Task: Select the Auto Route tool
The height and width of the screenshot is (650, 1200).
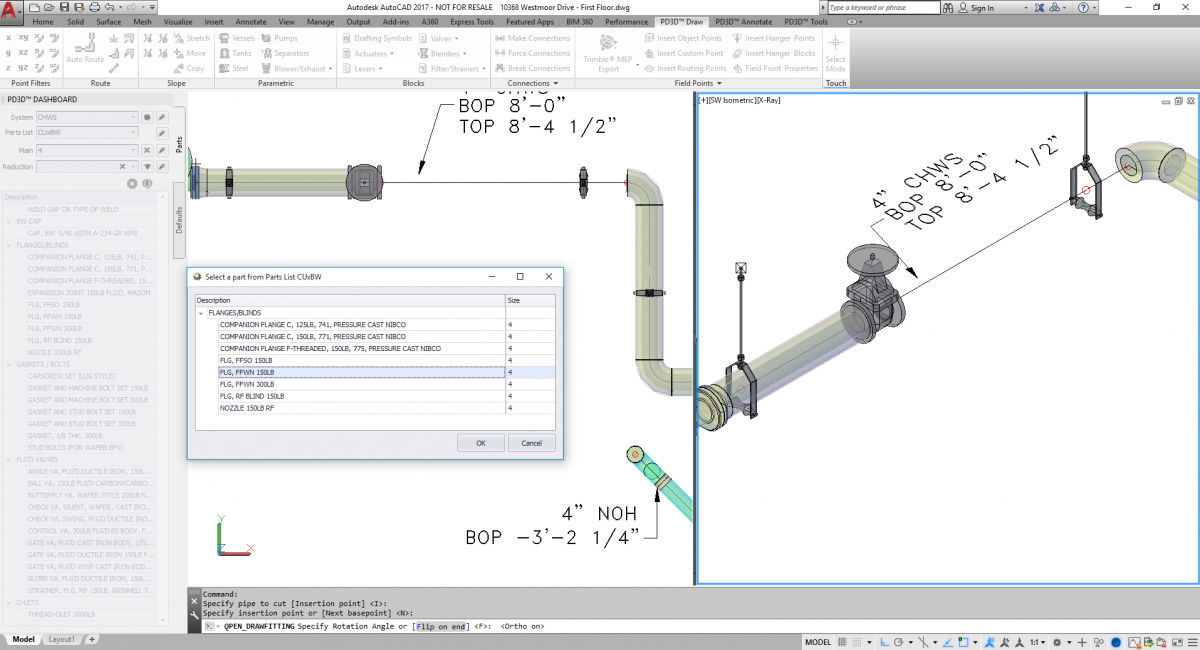Action: (83, 52)
